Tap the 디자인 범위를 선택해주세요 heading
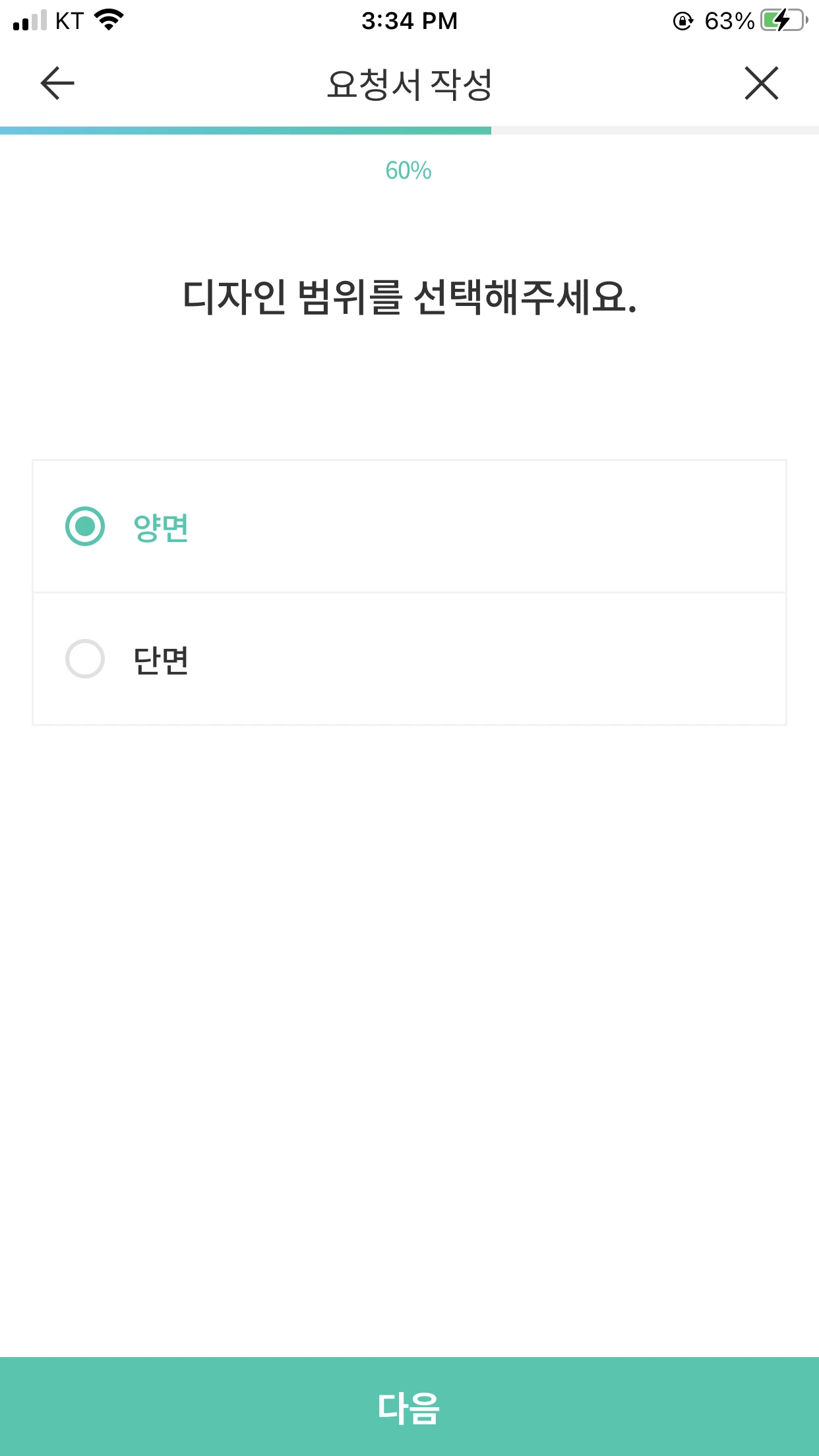This screenshot has height=1456, width=819. pos(409,297)
